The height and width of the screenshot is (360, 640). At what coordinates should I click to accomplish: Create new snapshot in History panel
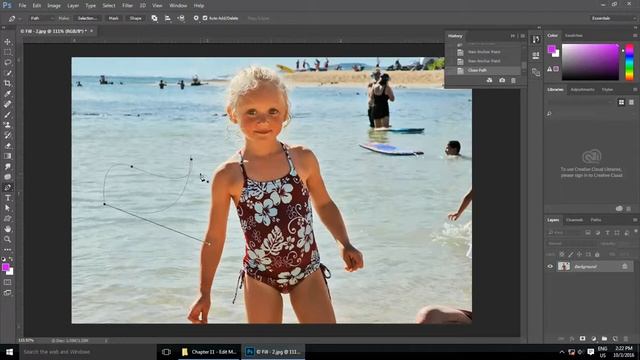[502, 80]
